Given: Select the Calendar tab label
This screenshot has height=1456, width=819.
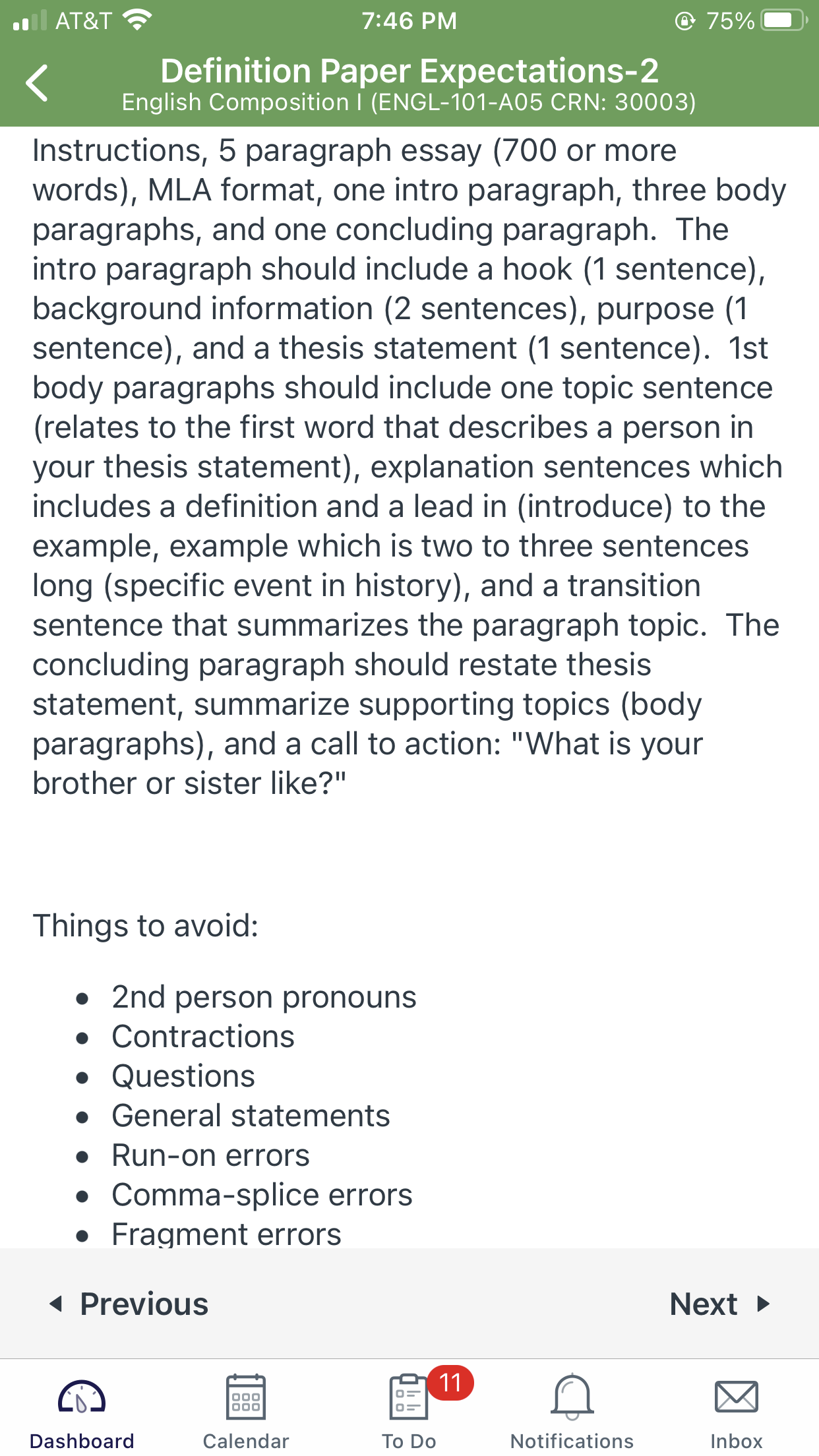Looking at the screenshot, I should tap(246, 1441).
